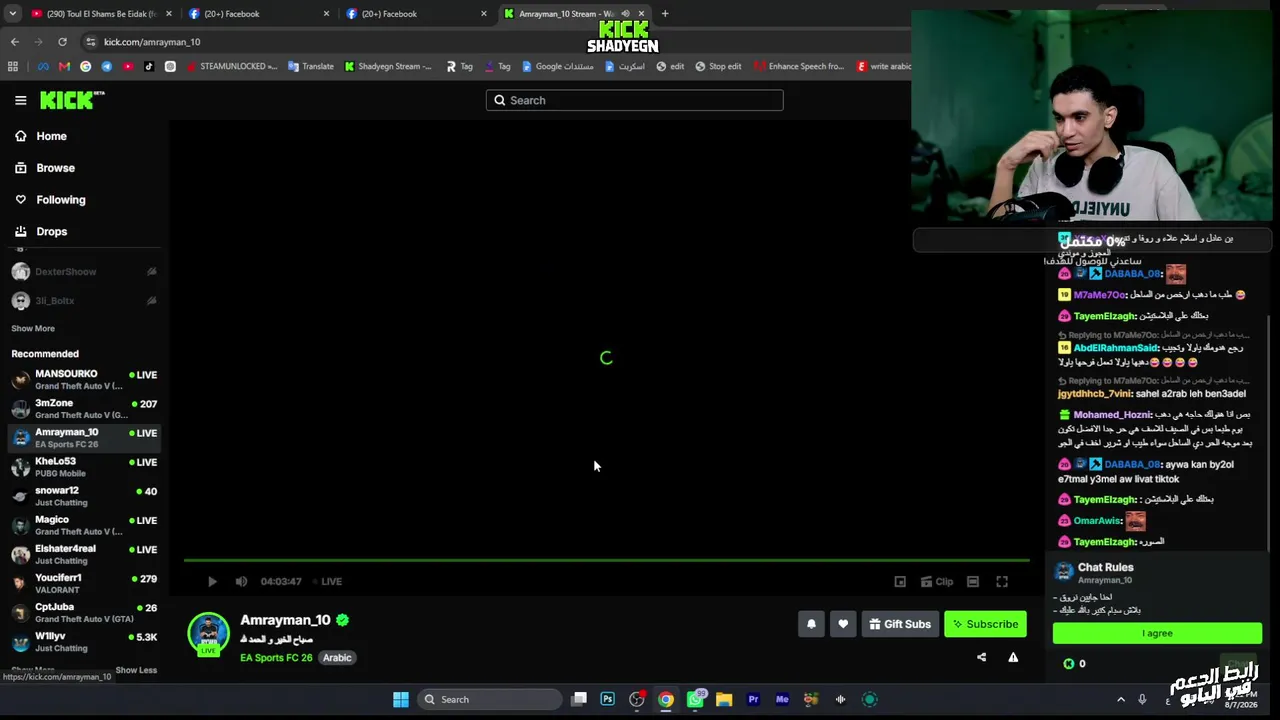Open snowar12 recommended channel

84,496
